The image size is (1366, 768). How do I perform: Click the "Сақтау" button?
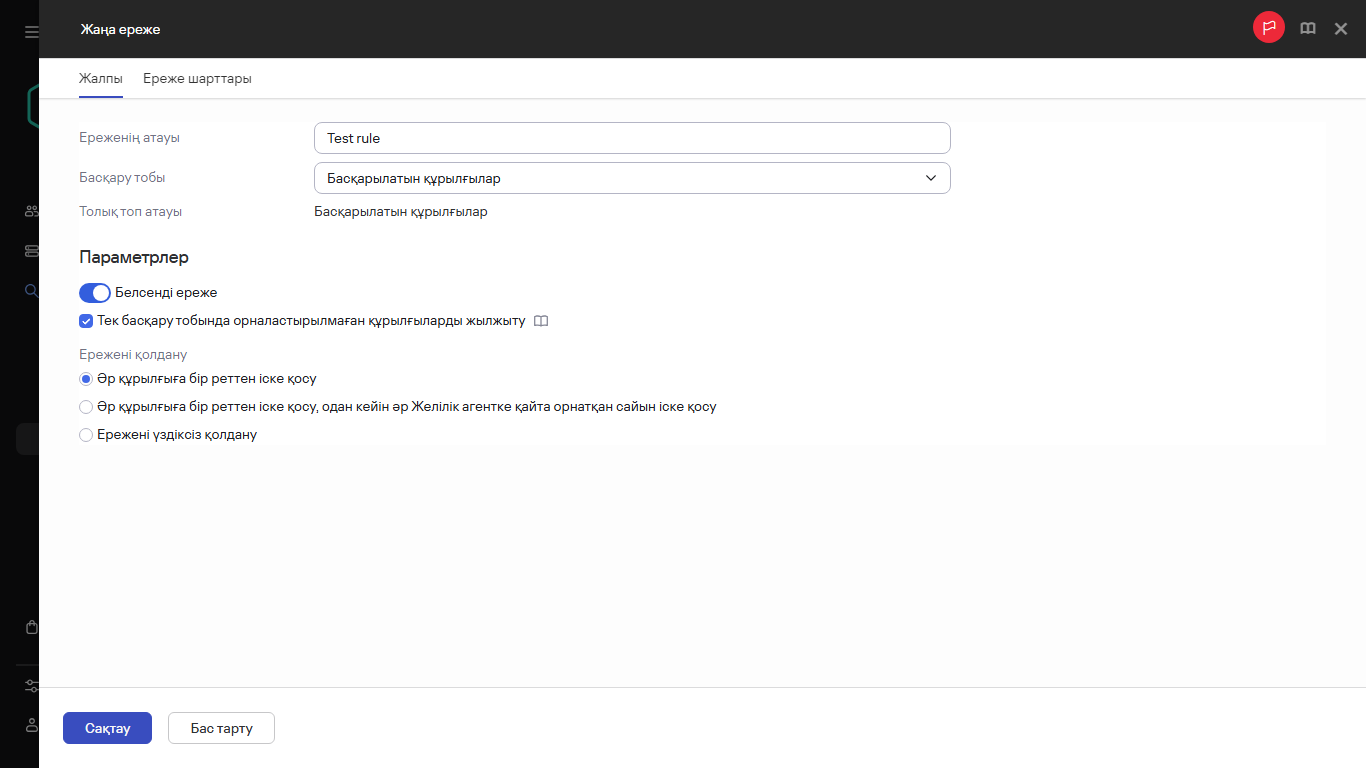tap(107, 728)
